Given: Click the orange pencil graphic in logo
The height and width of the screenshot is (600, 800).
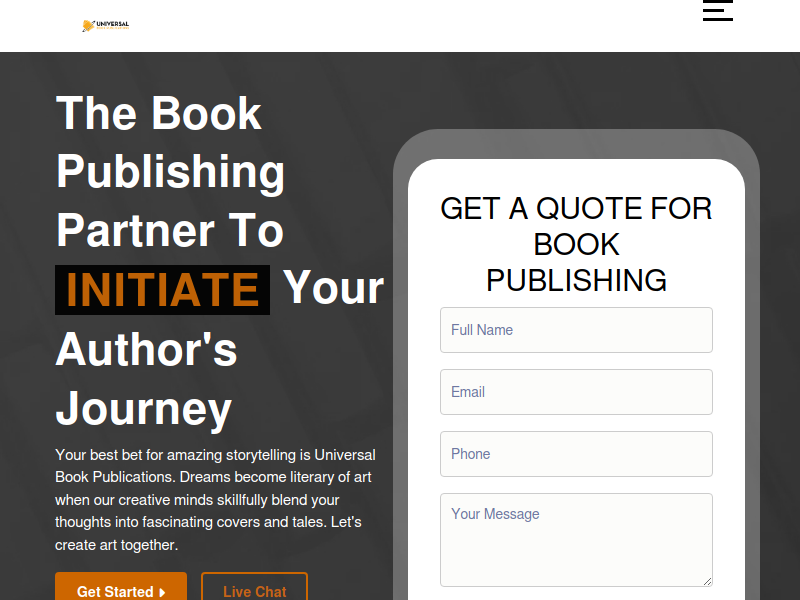Looking at the screenshot, I should 88,26.
